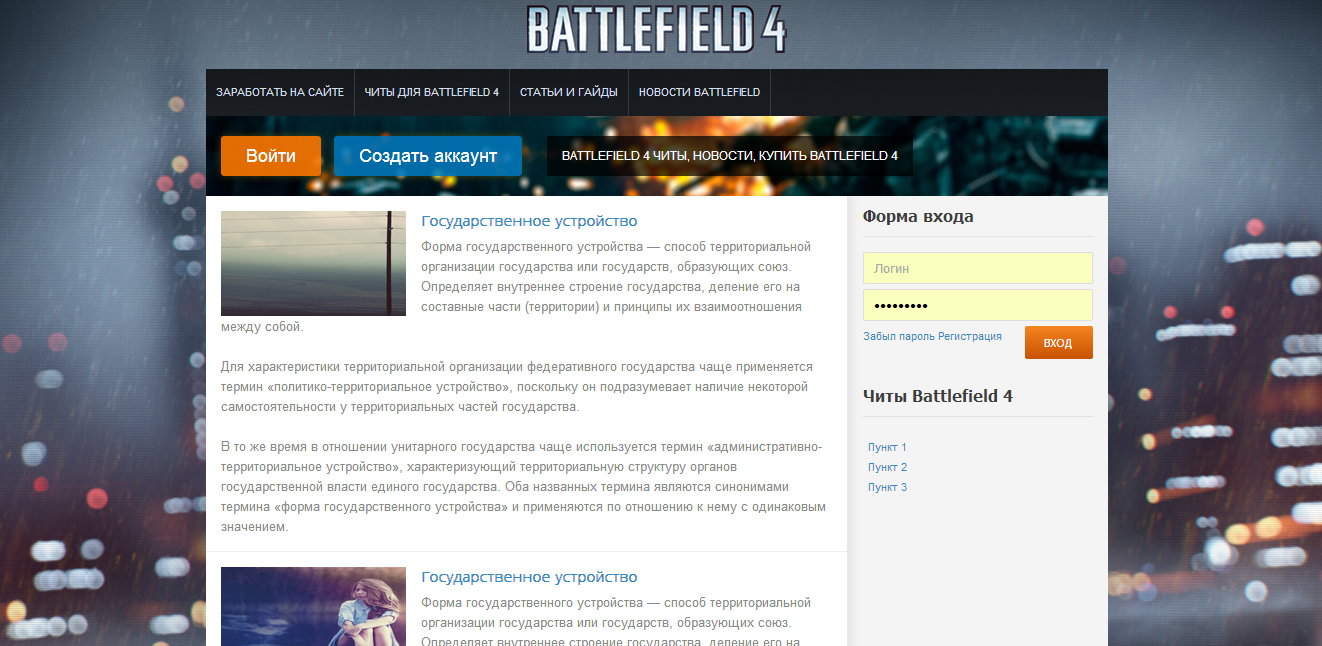Open the second Государственное устройство article title
1322x646 pixels.
pos(531,575)
